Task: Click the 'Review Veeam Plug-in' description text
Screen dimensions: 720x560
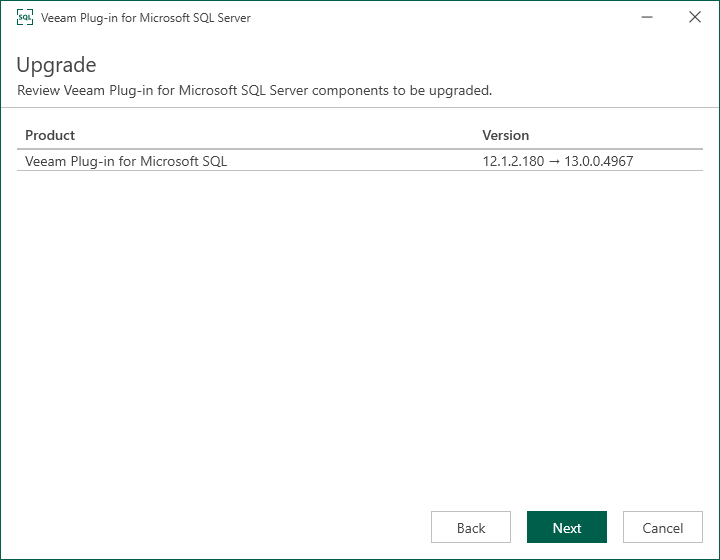Action: coord(254,90)
